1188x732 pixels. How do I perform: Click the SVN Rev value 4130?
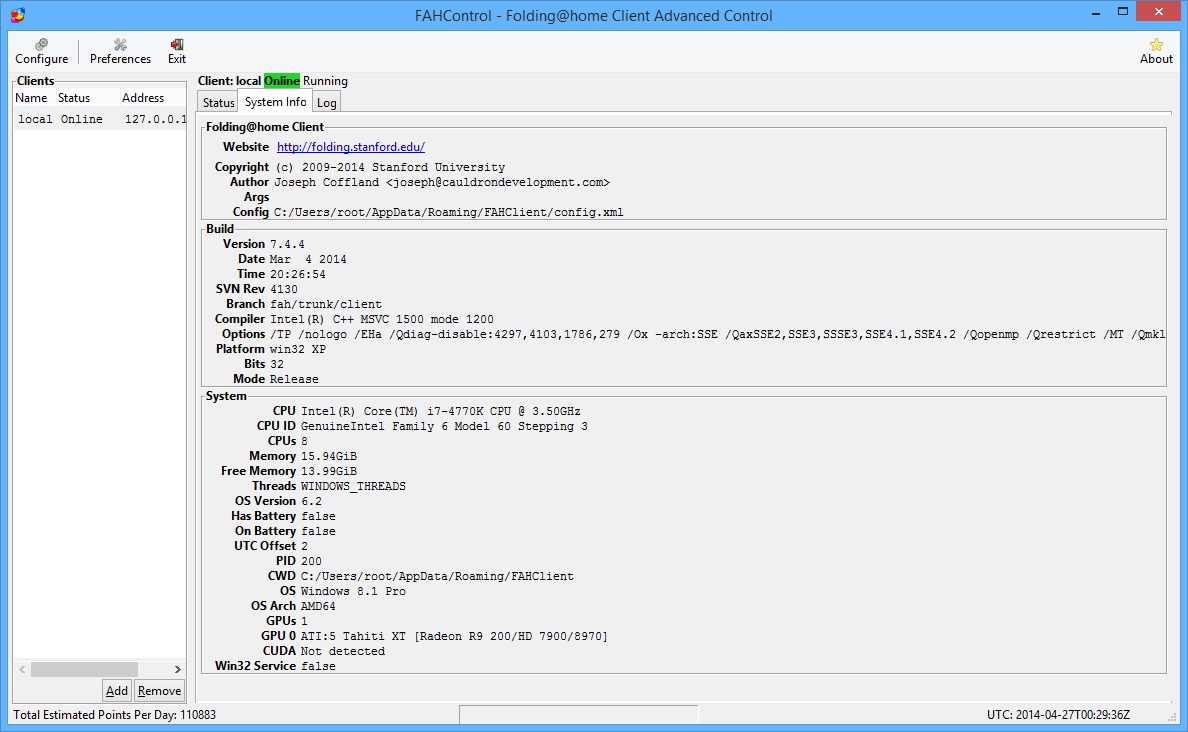click(x=283, y=289)
